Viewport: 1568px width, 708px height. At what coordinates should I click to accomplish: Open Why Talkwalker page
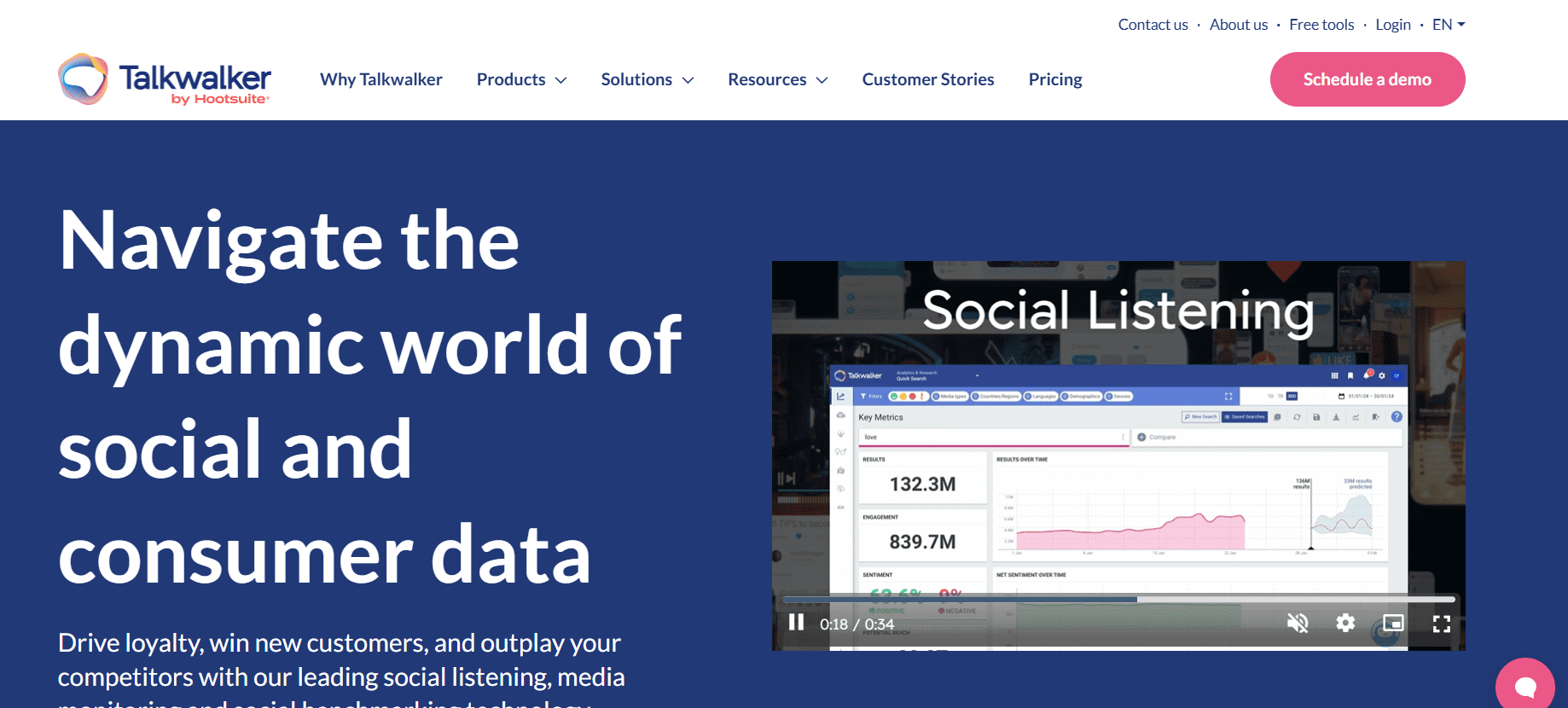pyautogui.click(x=380, y=79)
